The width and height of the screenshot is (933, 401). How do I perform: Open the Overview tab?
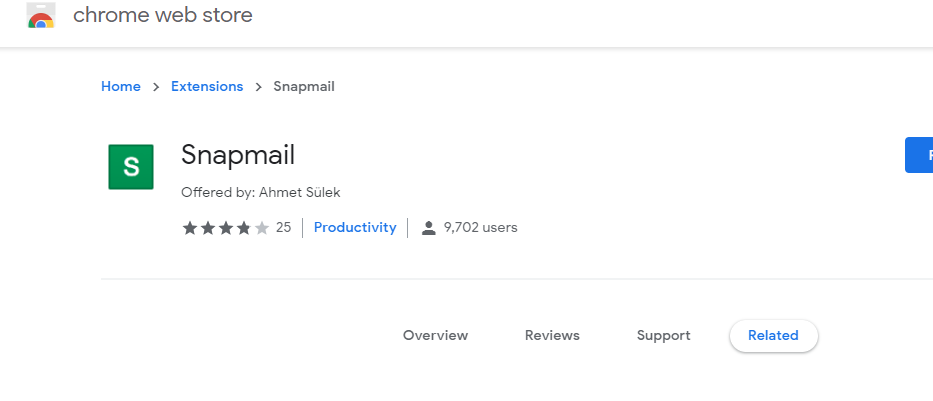(x=435, y=336)
